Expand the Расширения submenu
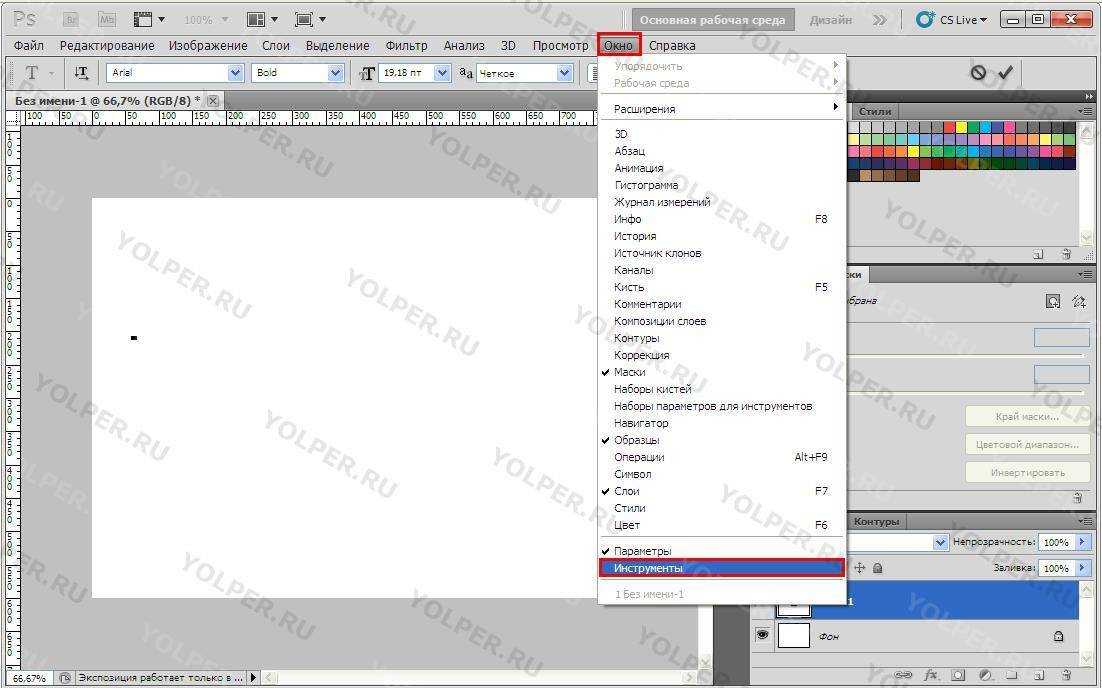Viewport: 1102px width, 688px height. [721, 109]
